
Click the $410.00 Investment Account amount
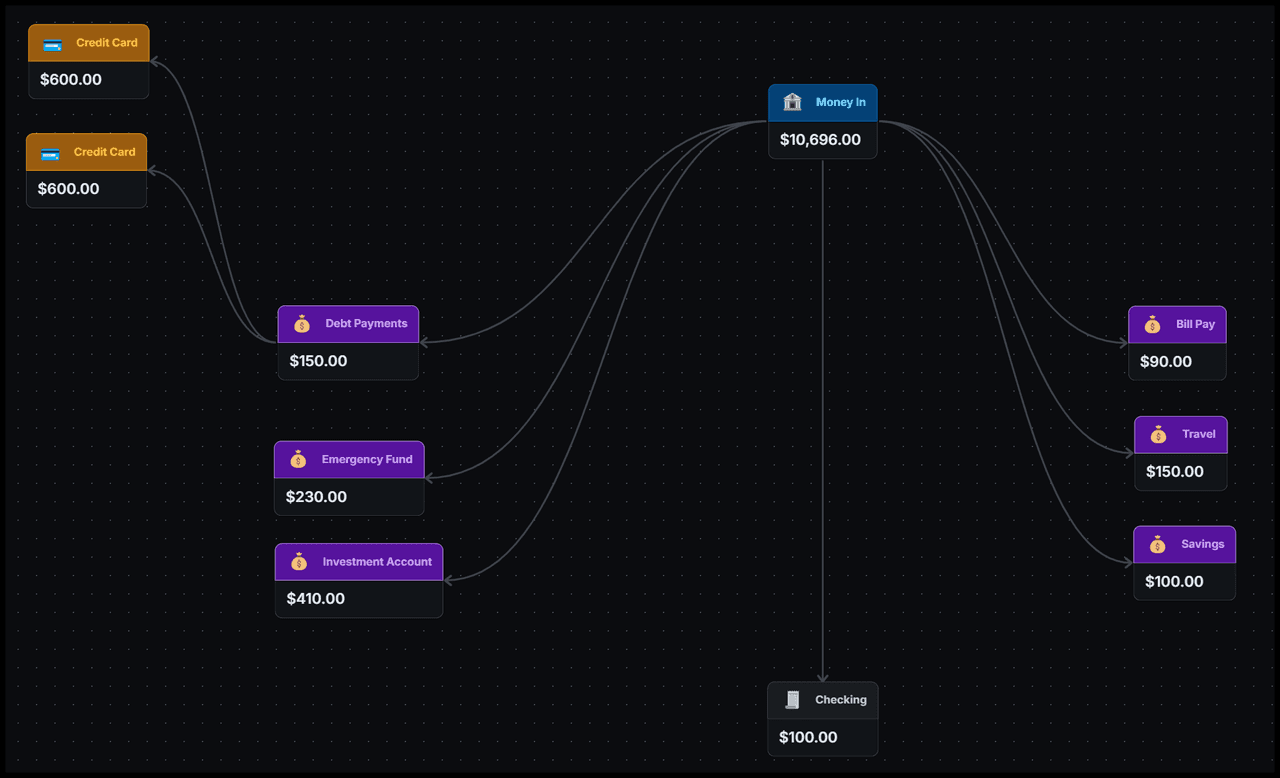click(315, 599)
